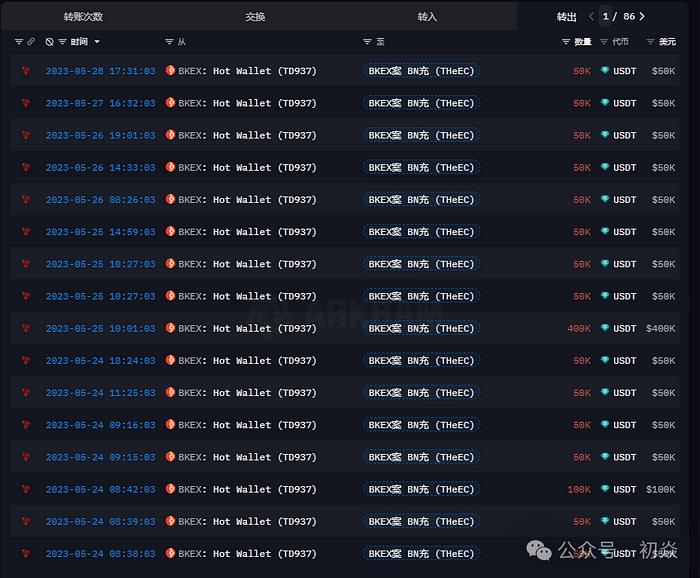Click USDT icon on 2023-05-28 17:31:03 row
700x578 pixels.
(x=605, y=71)
